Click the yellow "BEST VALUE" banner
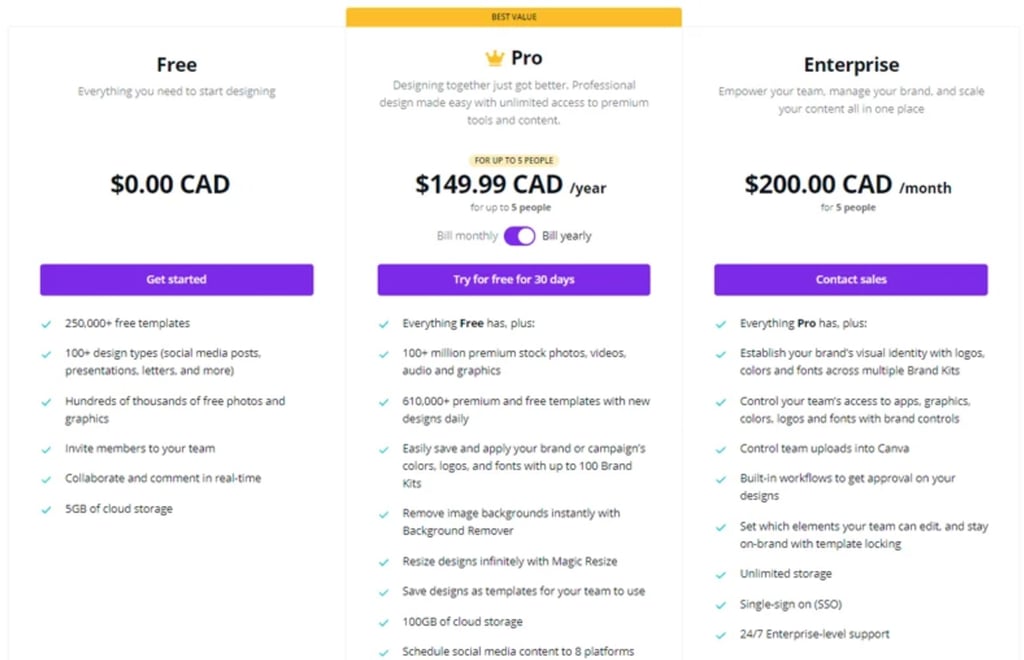The height and width of the screenshot is (660, 1024). click(513, 16)
